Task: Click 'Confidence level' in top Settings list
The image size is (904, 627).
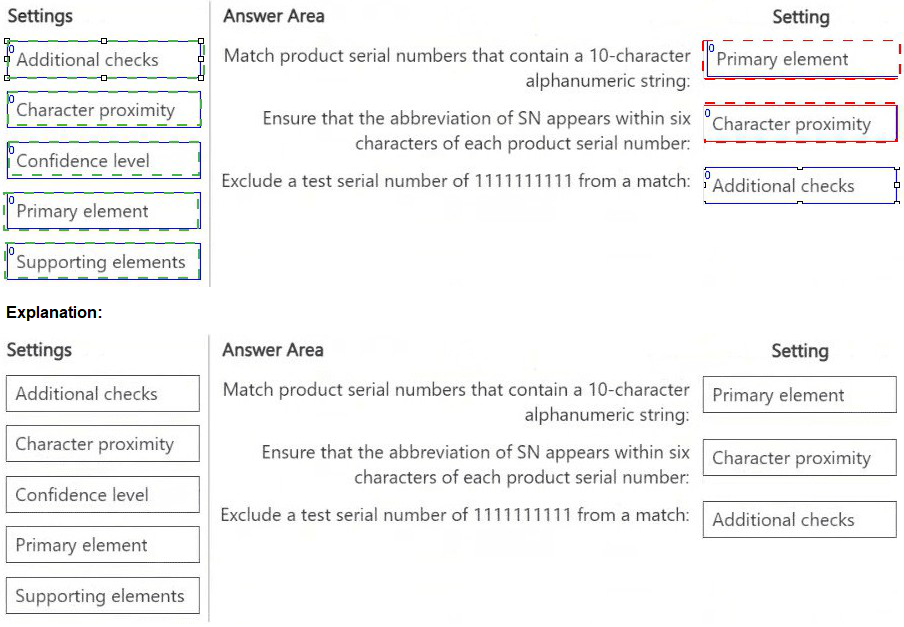Action: tap(103, 160)
